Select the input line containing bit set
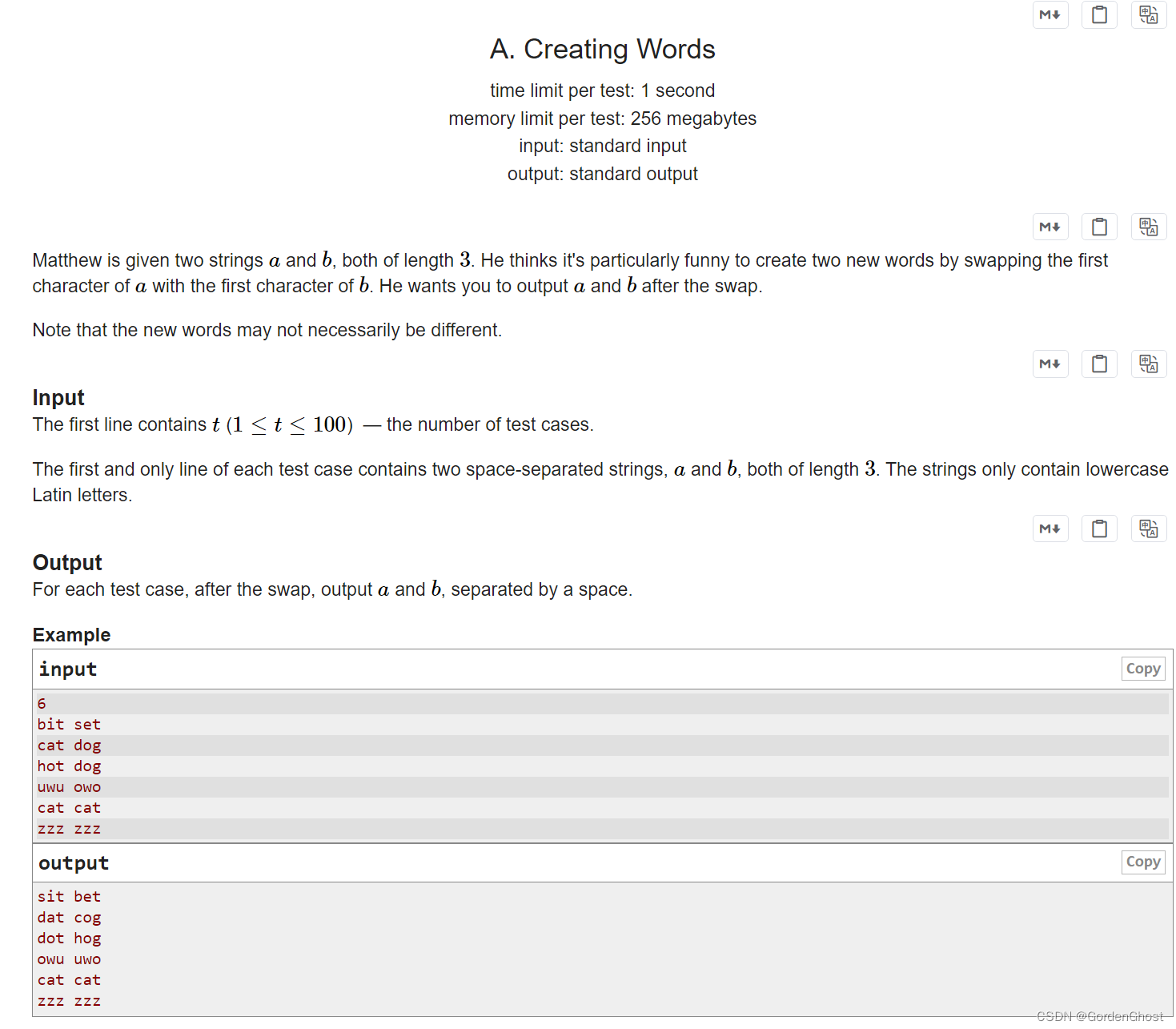The width and height of the screenshot is (1176, 1029). 69,724
